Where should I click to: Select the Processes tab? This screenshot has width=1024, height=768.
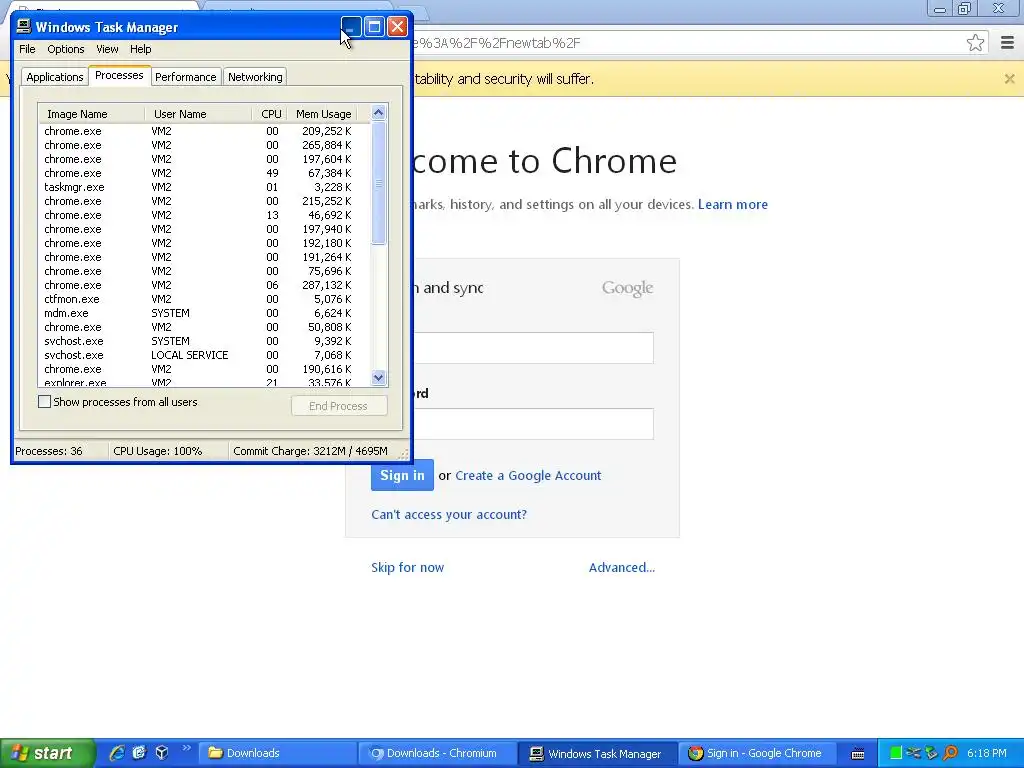[119, 75]
